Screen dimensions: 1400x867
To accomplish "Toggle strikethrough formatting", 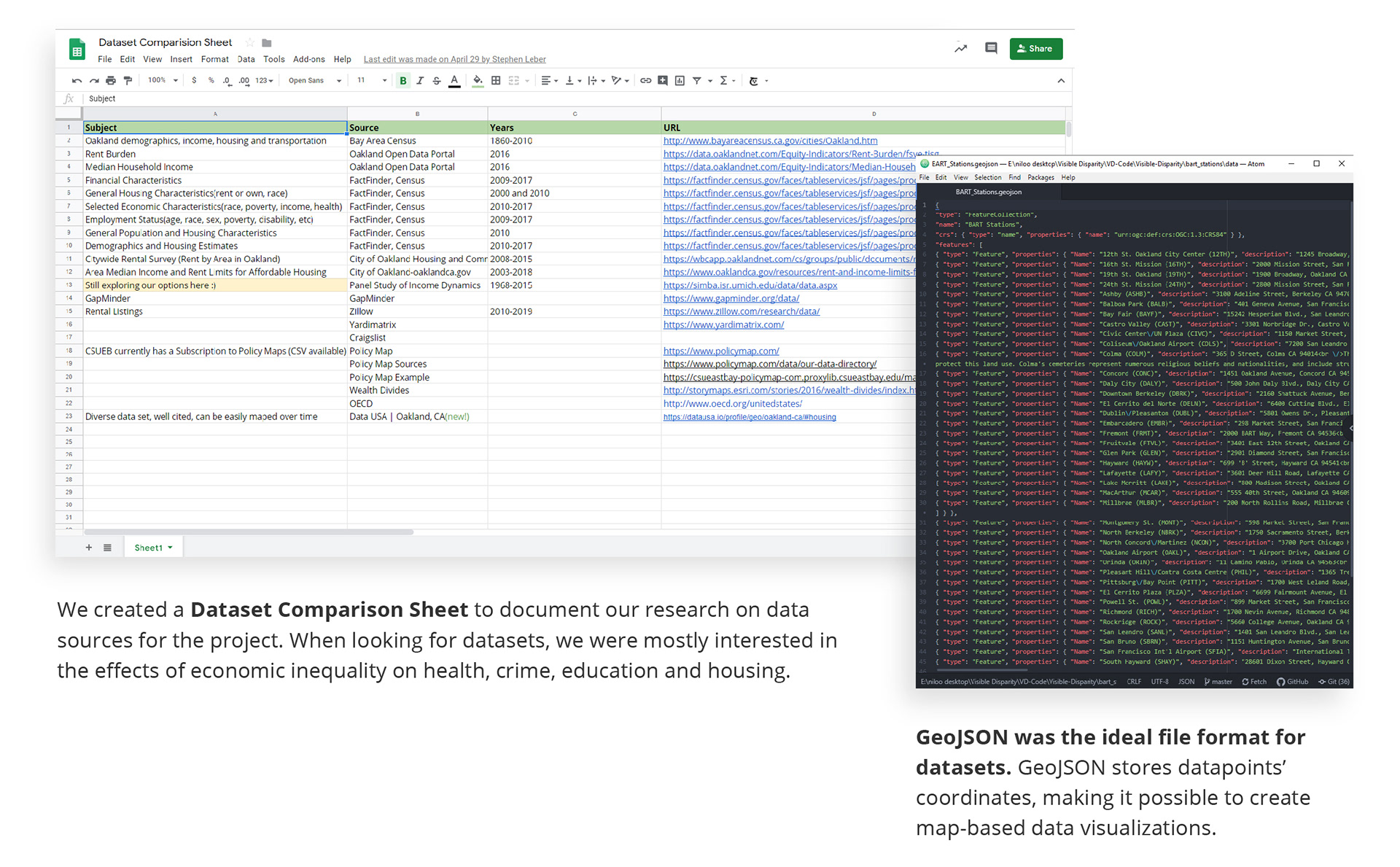I will pyautogui.click(x=437, y=81).
